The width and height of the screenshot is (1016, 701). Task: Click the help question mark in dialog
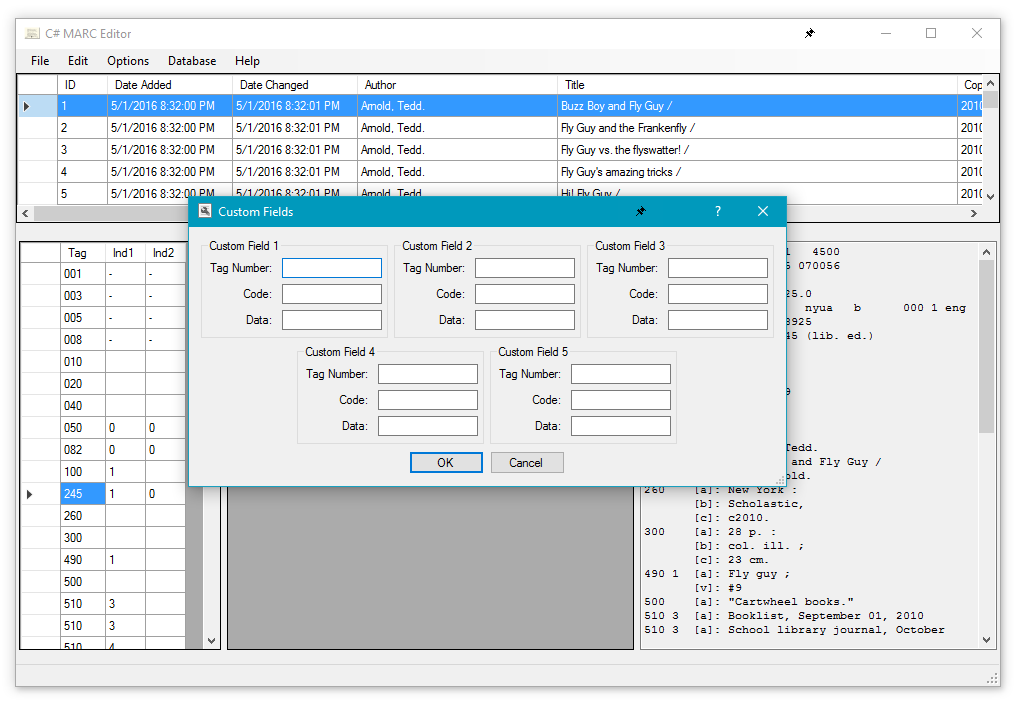[x=717, y=212]
